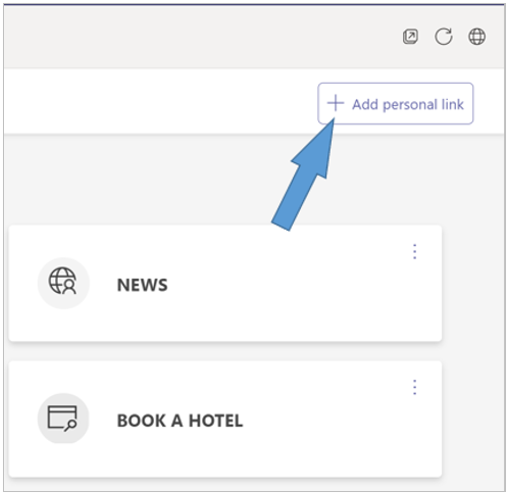Click the round grey circle behind NEWS icon

(63, 283)
